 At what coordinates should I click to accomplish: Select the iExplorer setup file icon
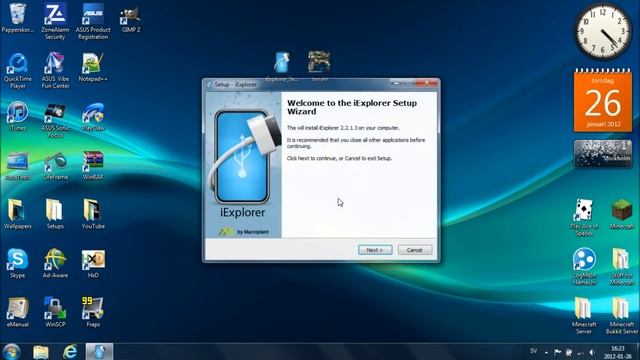coord(282,66)
